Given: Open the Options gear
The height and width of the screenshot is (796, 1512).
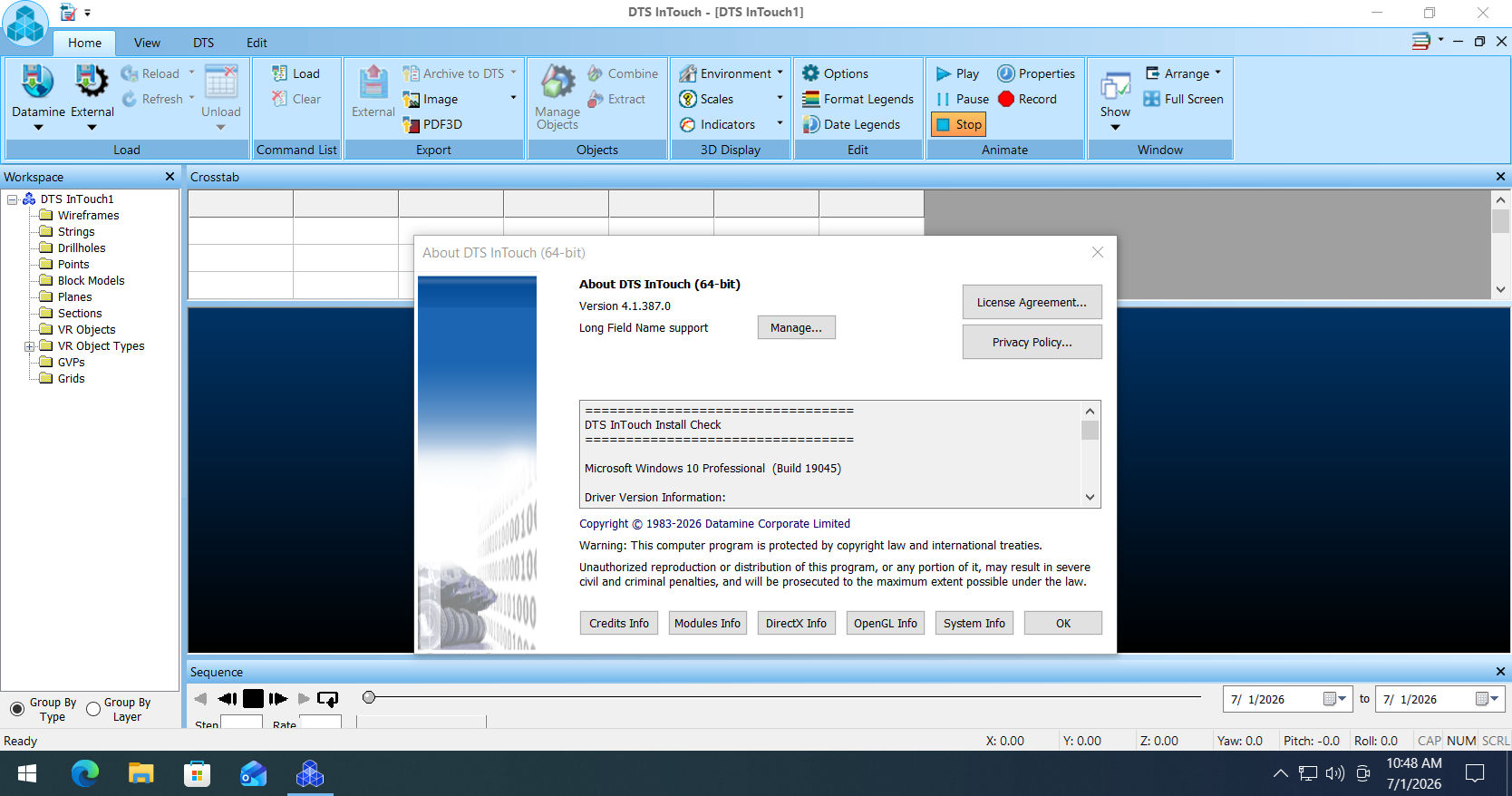Looking at the screenshot, I should 810,73.
